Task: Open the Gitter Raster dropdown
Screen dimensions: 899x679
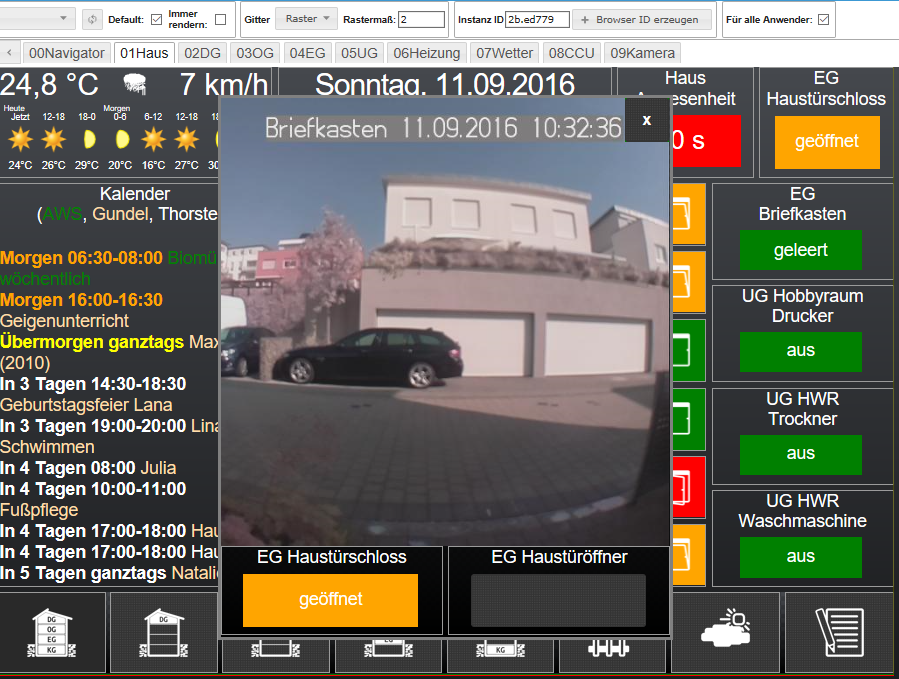Action: [307, 19]
